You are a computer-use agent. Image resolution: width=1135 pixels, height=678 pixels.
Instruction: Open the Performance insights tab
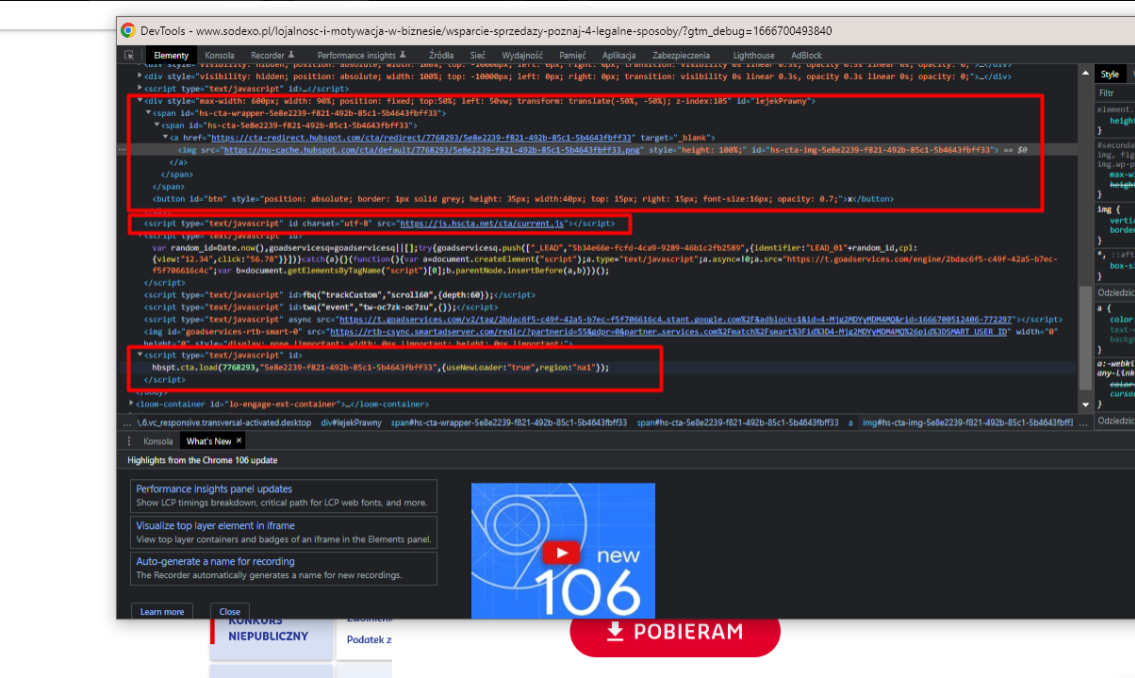point(361,55)
